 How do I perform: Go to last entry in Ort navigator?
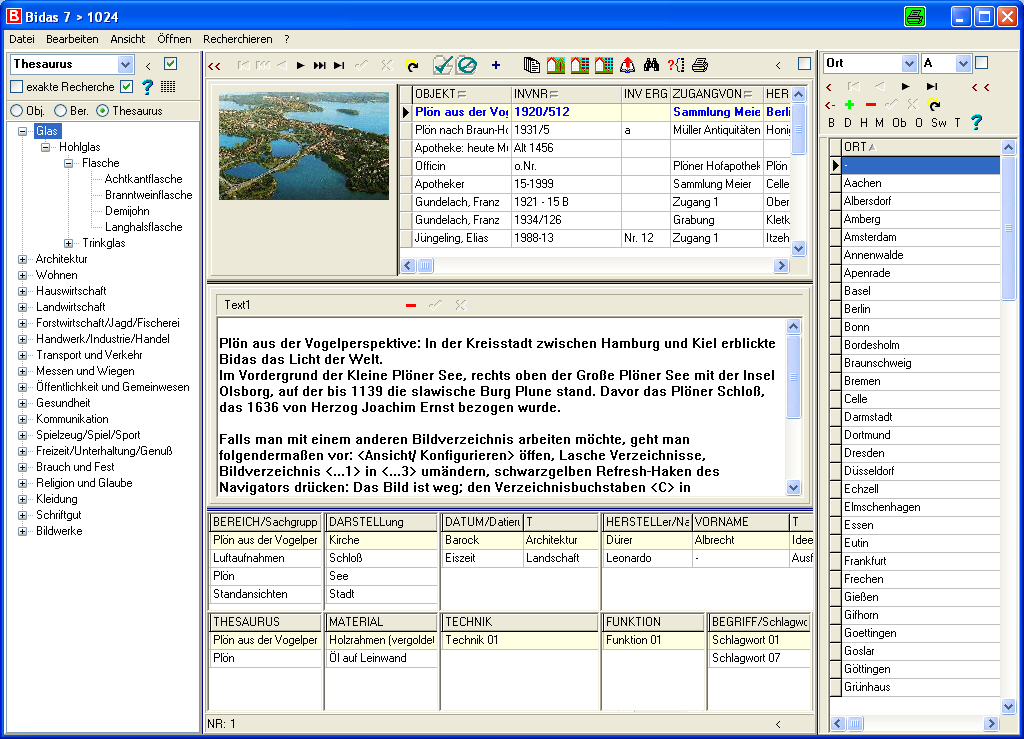point(932,86)
